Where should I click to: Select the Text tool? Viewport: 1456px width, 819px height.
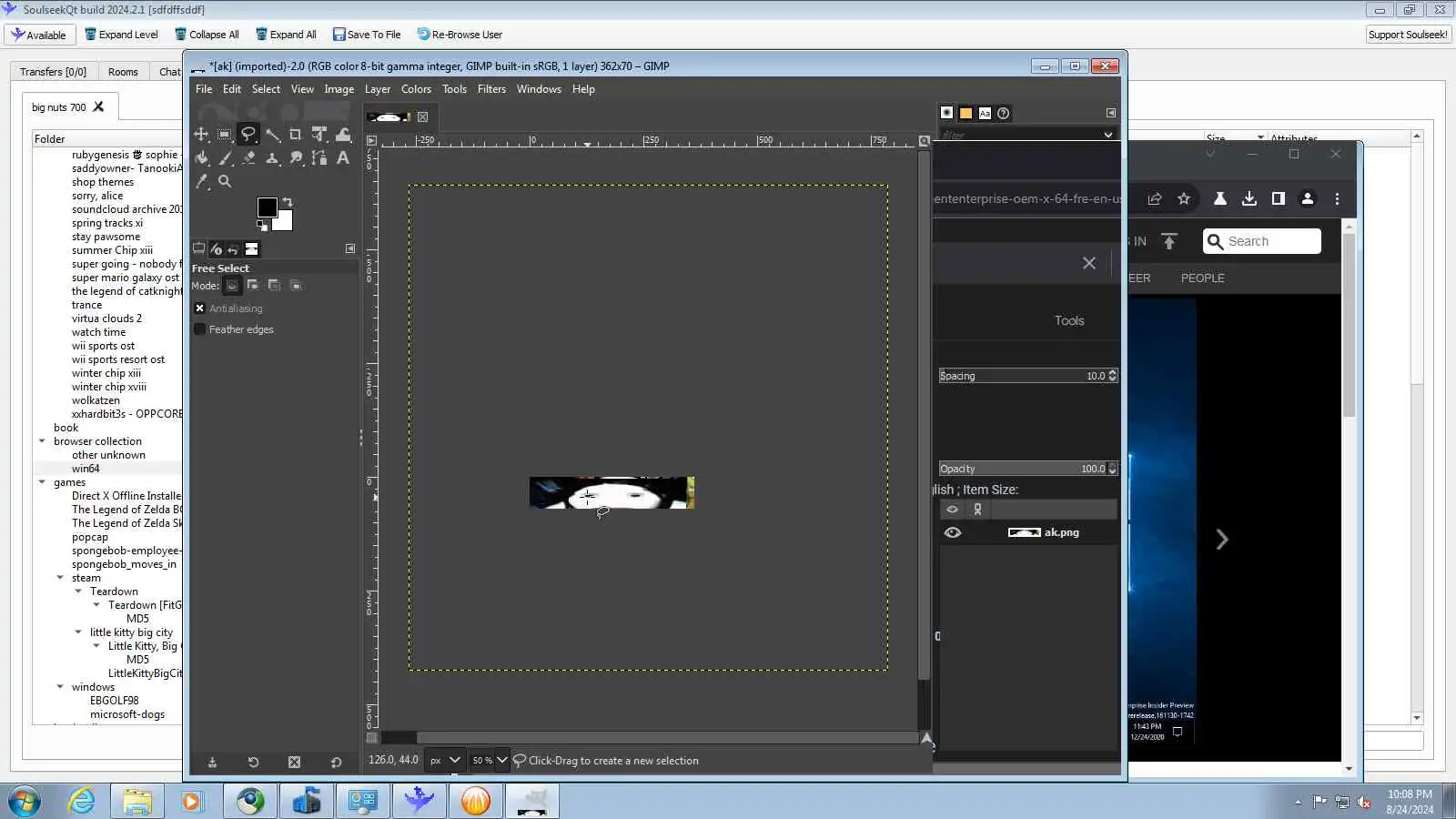[343, 157]
